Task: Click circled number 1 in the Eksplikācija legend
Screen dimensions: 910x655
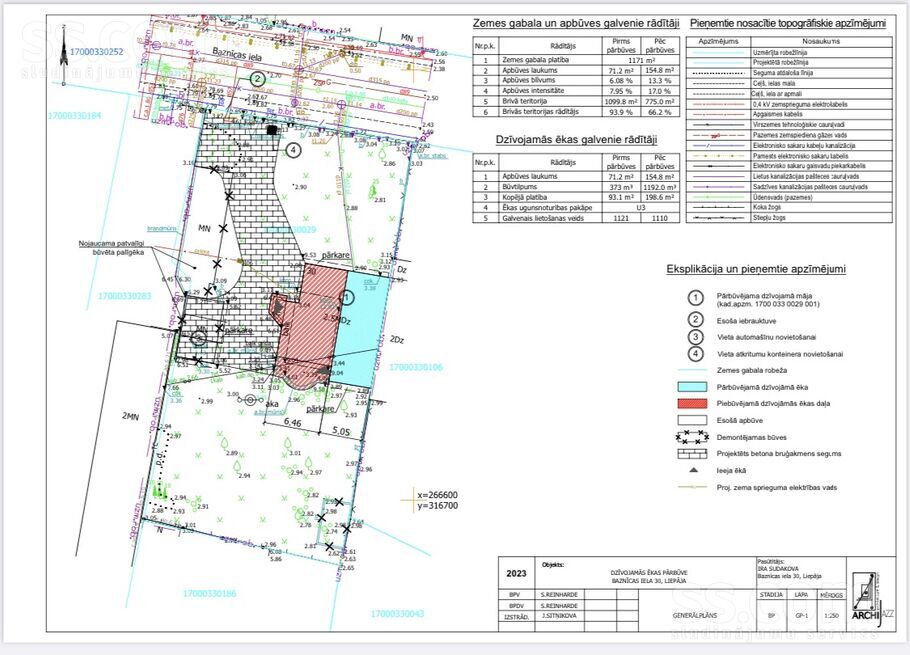Action: tap(692, 297)
